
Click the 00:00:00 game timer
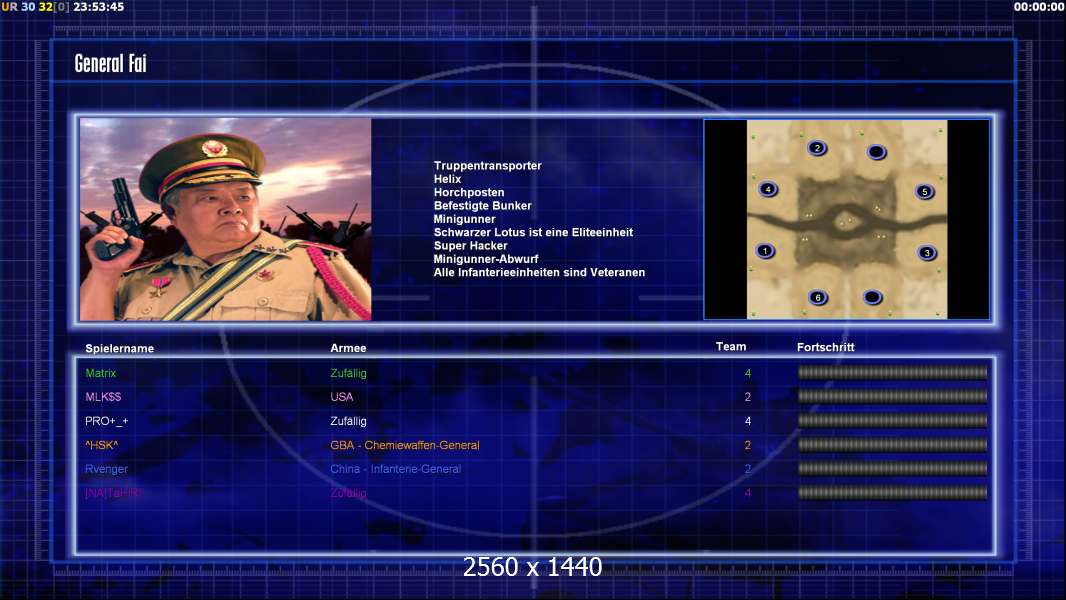click(x=1039, y=7)
